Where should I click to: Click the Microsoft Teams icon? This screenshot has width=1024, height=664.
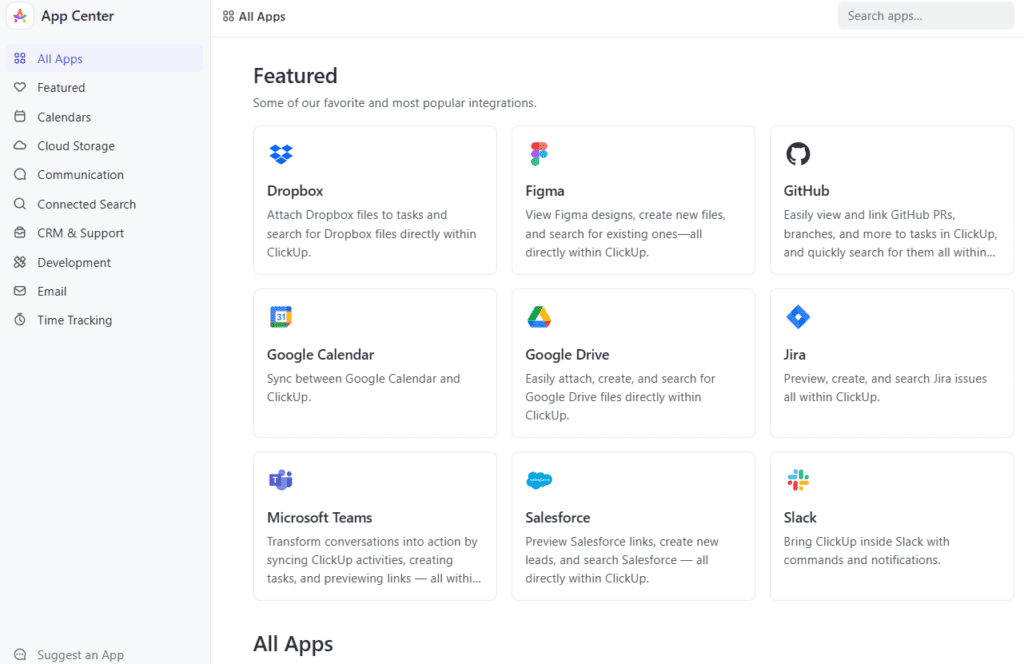[x=281, y=480]
